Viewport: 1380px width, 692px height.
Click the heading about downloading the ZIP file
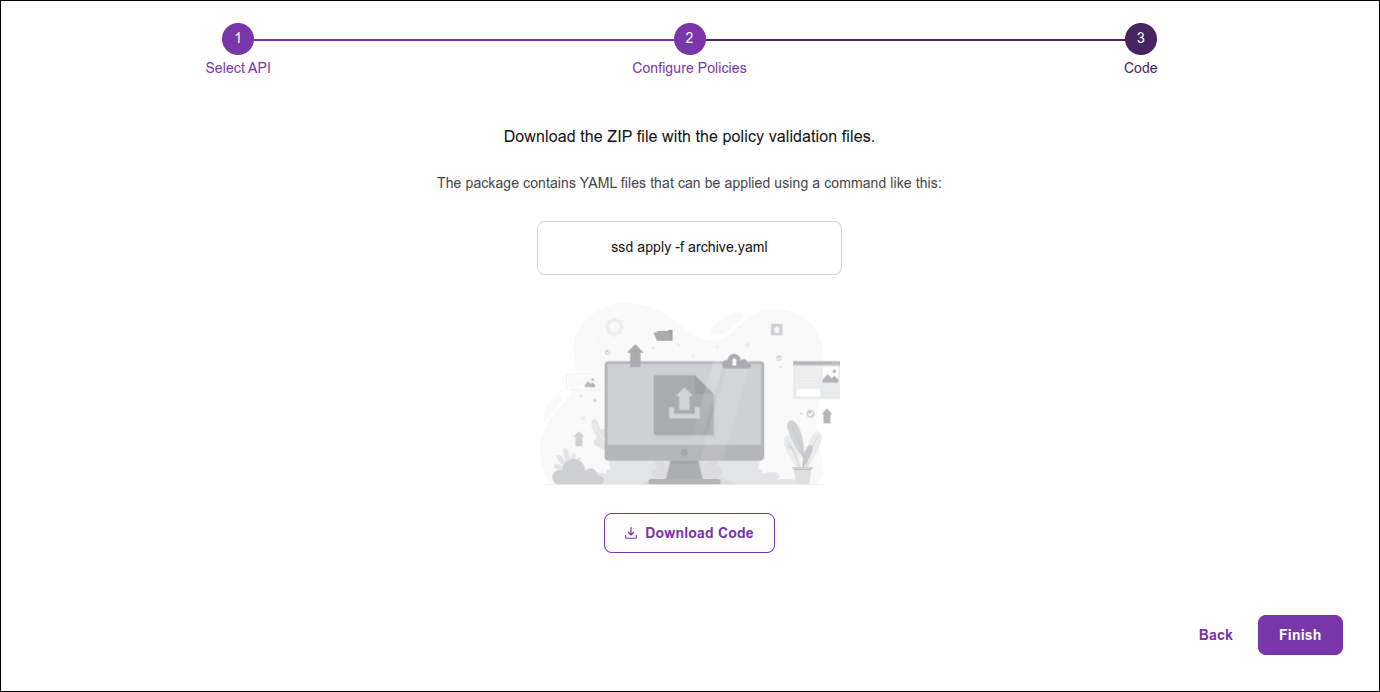pos(689,136)
